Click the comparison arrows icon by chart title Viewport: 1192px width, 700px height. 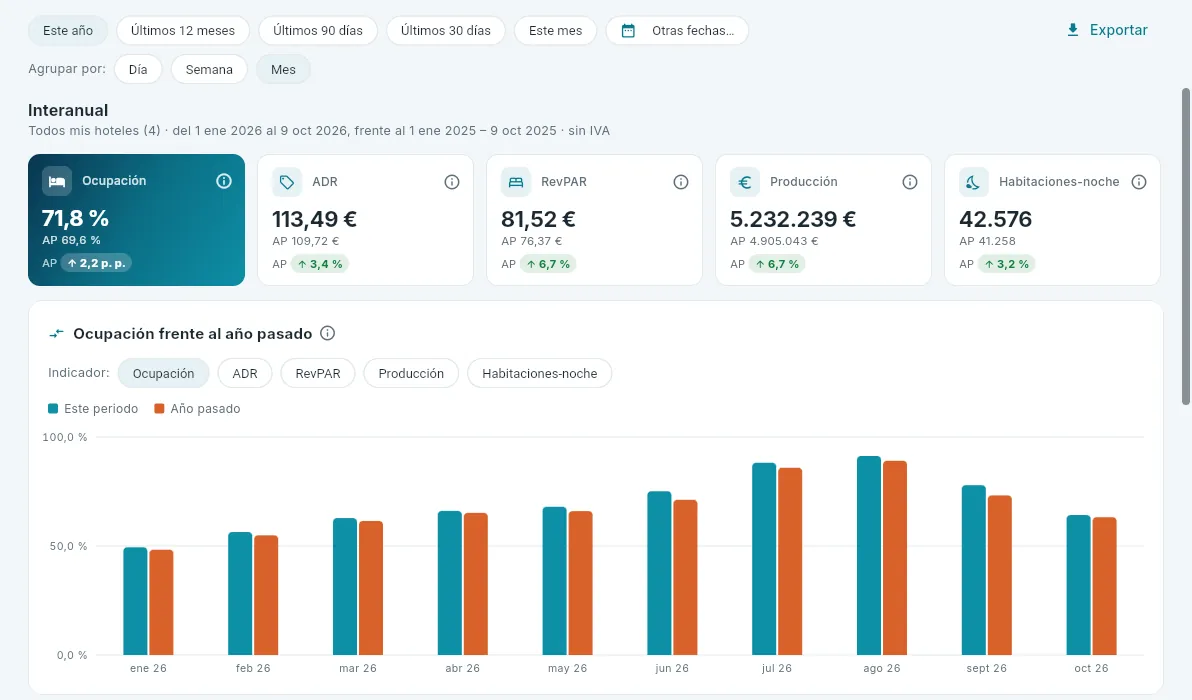[56, 334]
